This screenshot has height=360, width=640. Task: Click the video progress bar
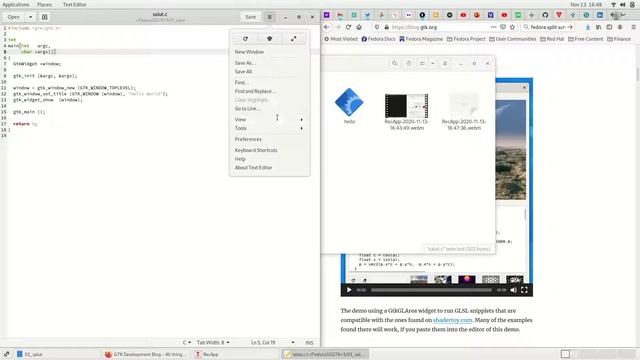(x=431, y=290)
